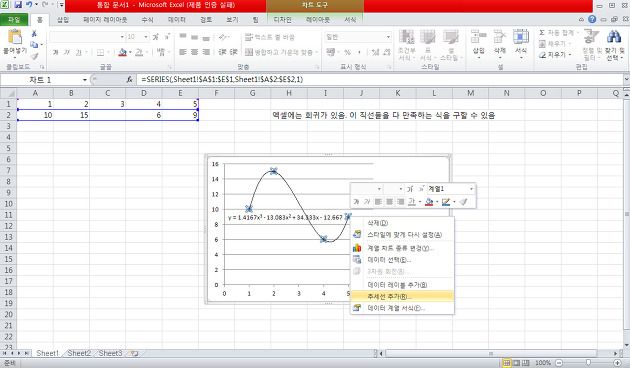
Task: Select Add Data Labels (데이터 레이블 추가)
Action: point(402,285)
